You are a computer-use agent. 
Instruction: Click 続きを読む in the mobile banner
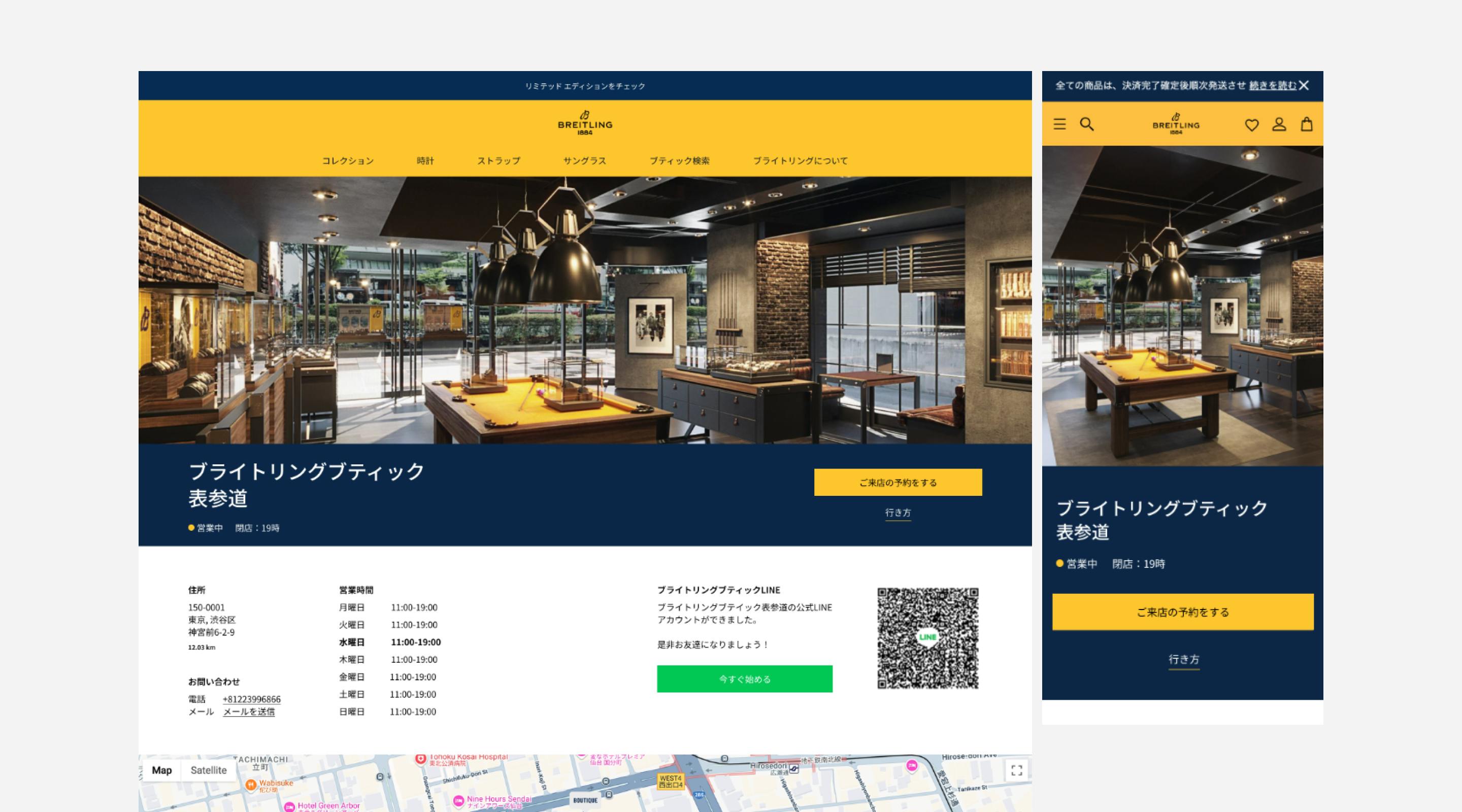click(1273, 86)
